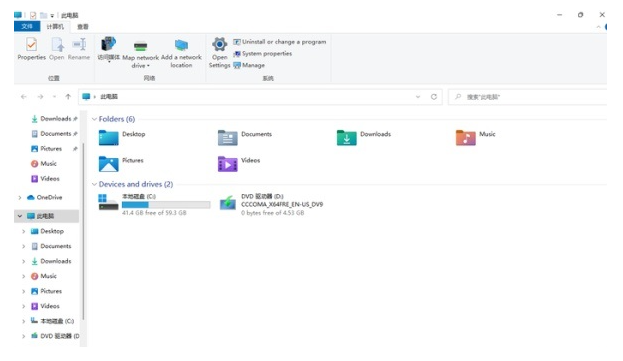Collapse the Devices and drives (2) group
Viewport: 623px width, 361px height.
[x=94, y=184]
